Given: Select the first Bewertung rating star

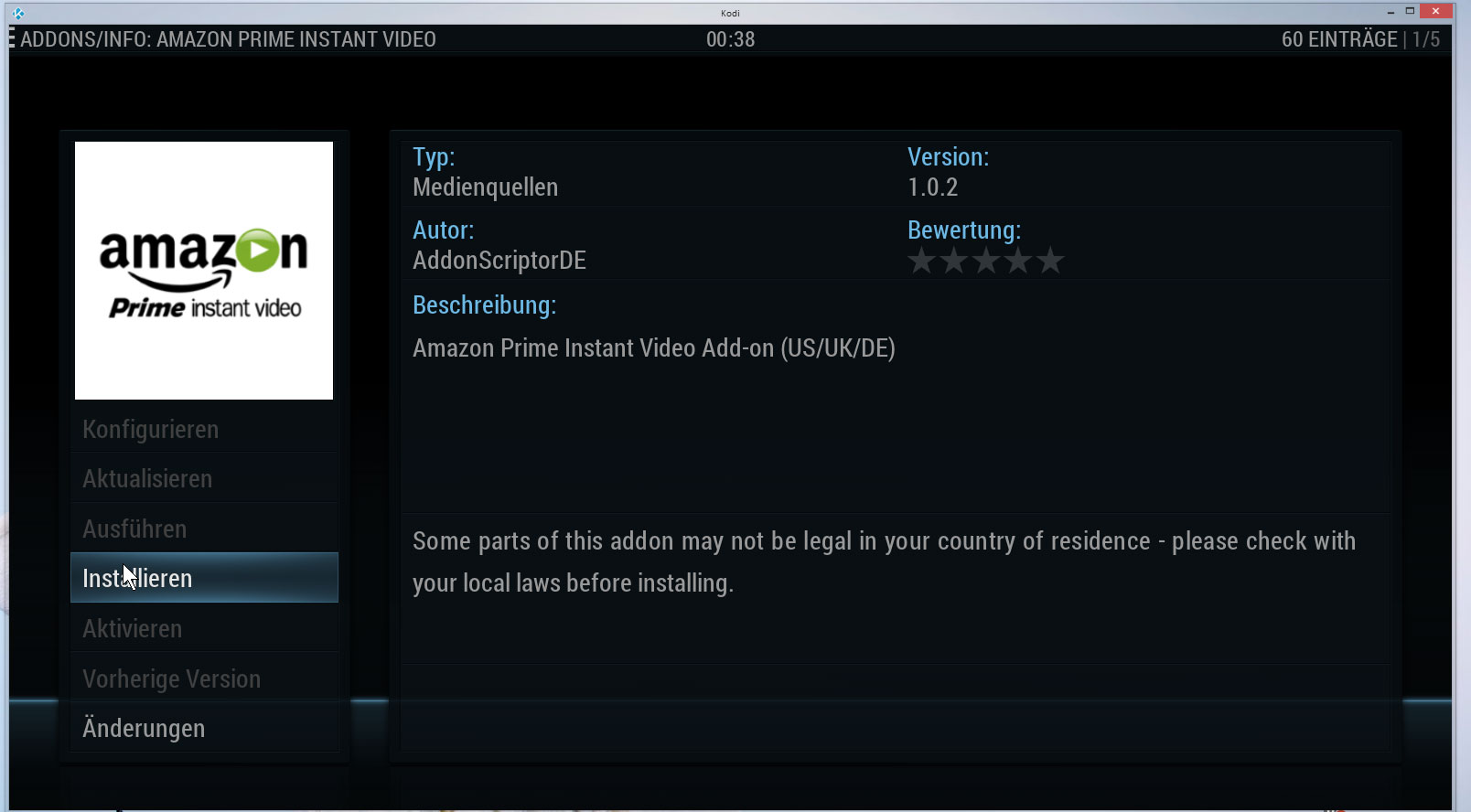Looking at the screenshot, I should [922, 261].
